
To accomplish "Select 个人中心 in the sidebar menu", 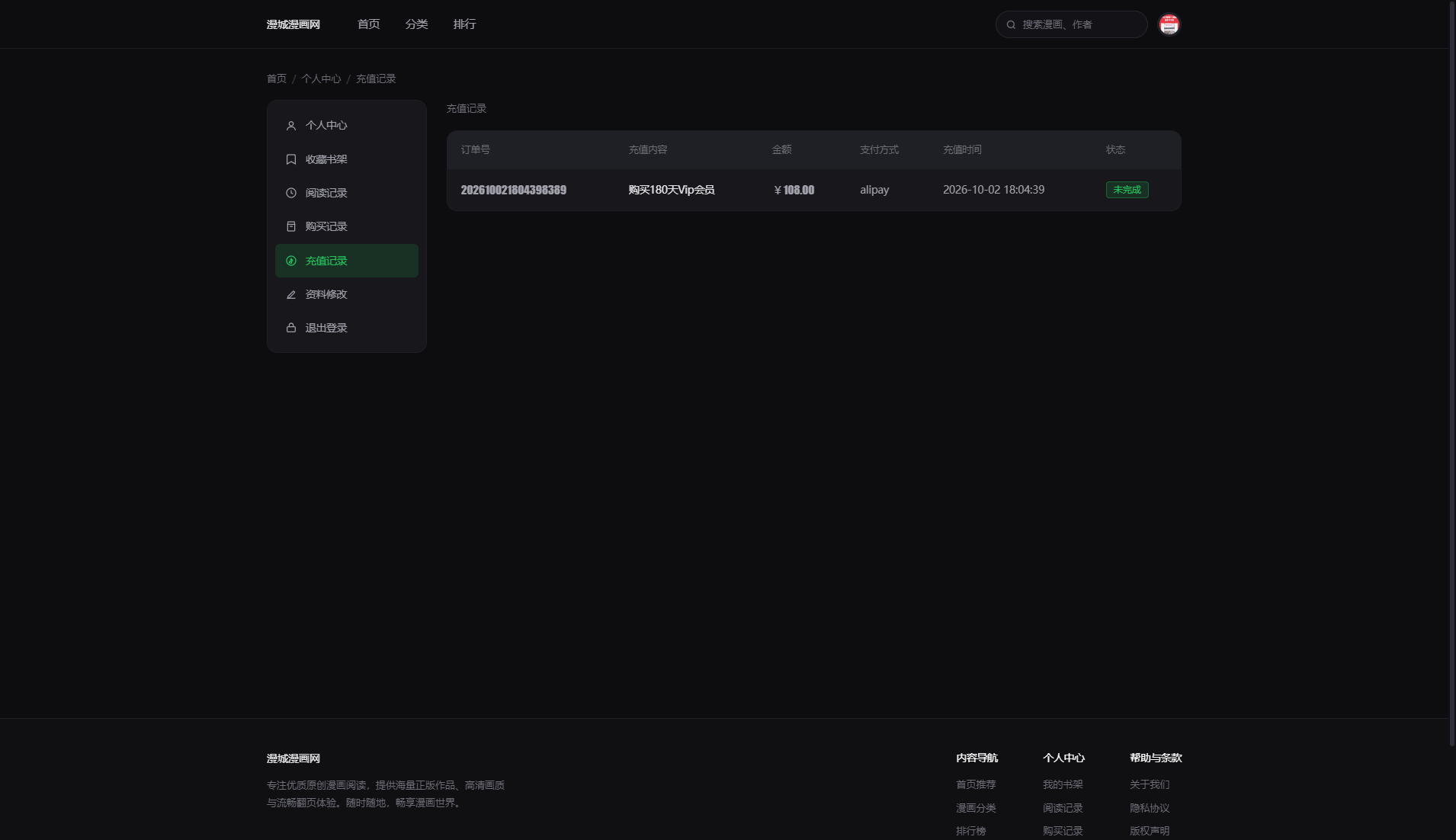I will [x=347, y=126].
